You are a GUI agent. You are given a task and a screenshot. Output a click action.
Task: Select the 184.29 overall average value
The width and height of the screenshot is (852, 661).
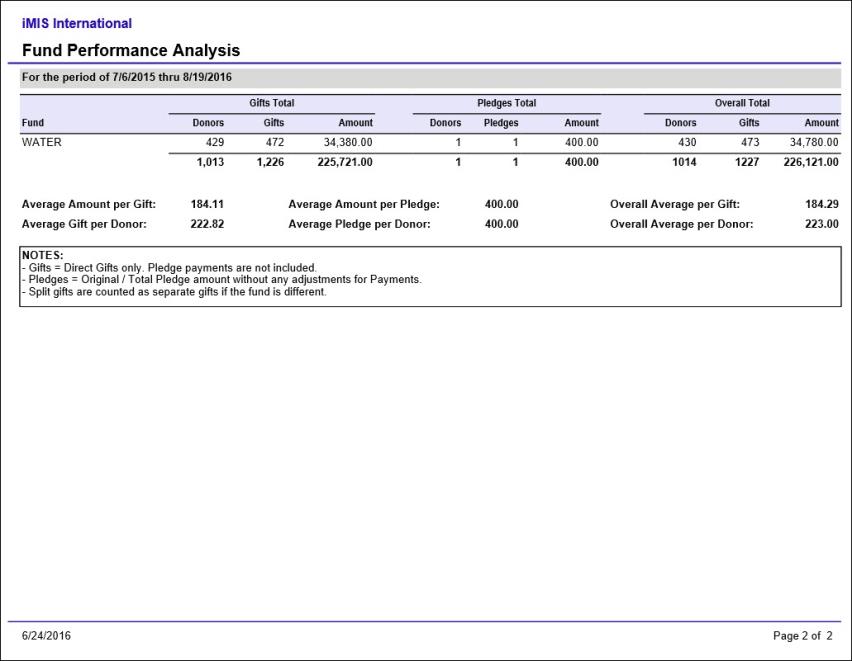click(x=822, y=204)
